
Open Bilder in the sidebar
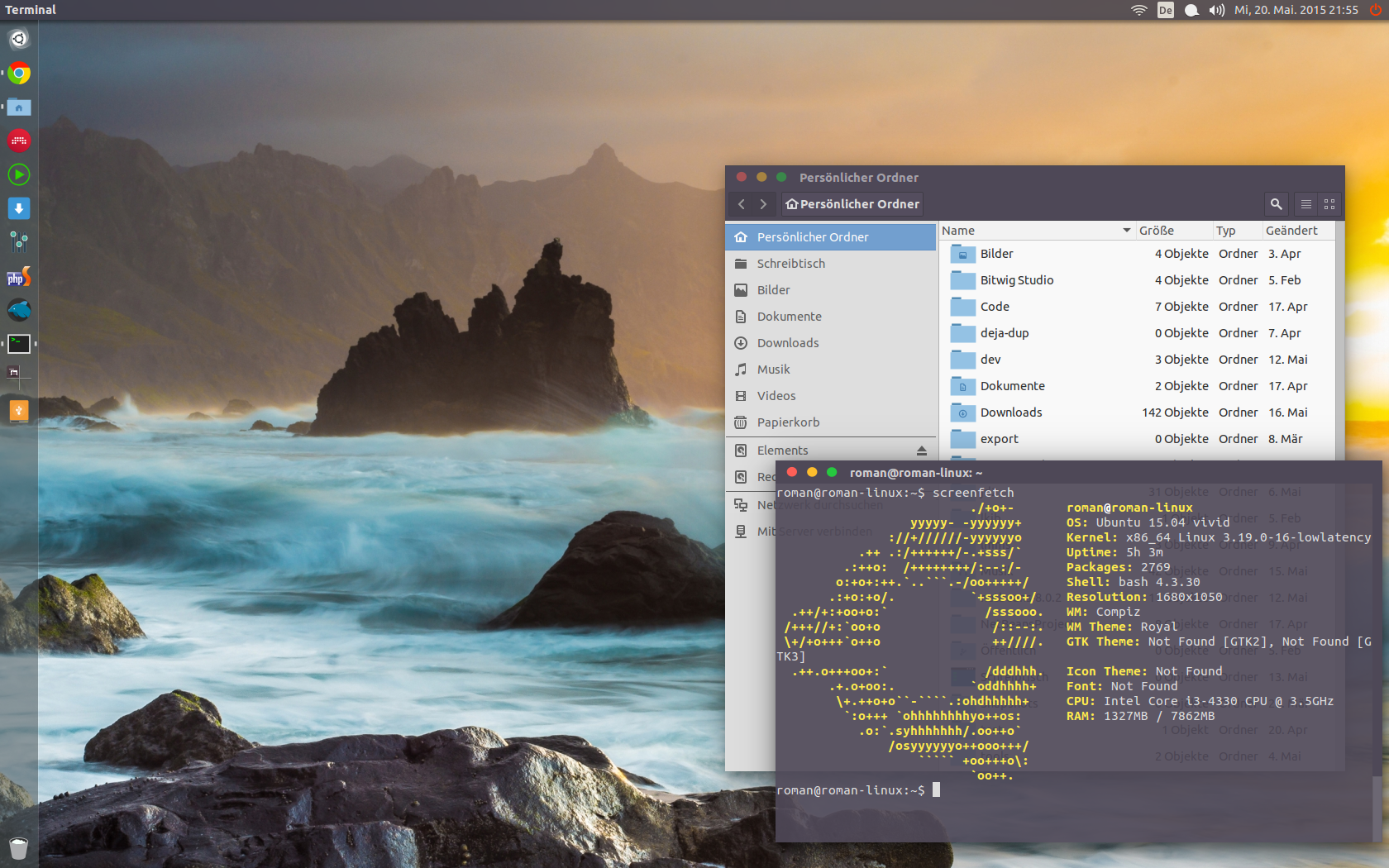[x=831, y=290]
